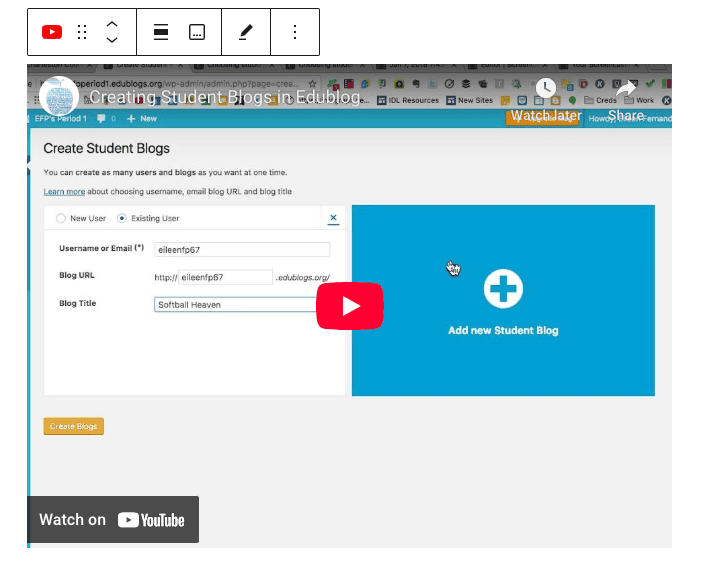This screenshot has height=569, width=712.
Task: Click the Blog Title field containing Softball Heaven
Action: (x=236, y=304)
